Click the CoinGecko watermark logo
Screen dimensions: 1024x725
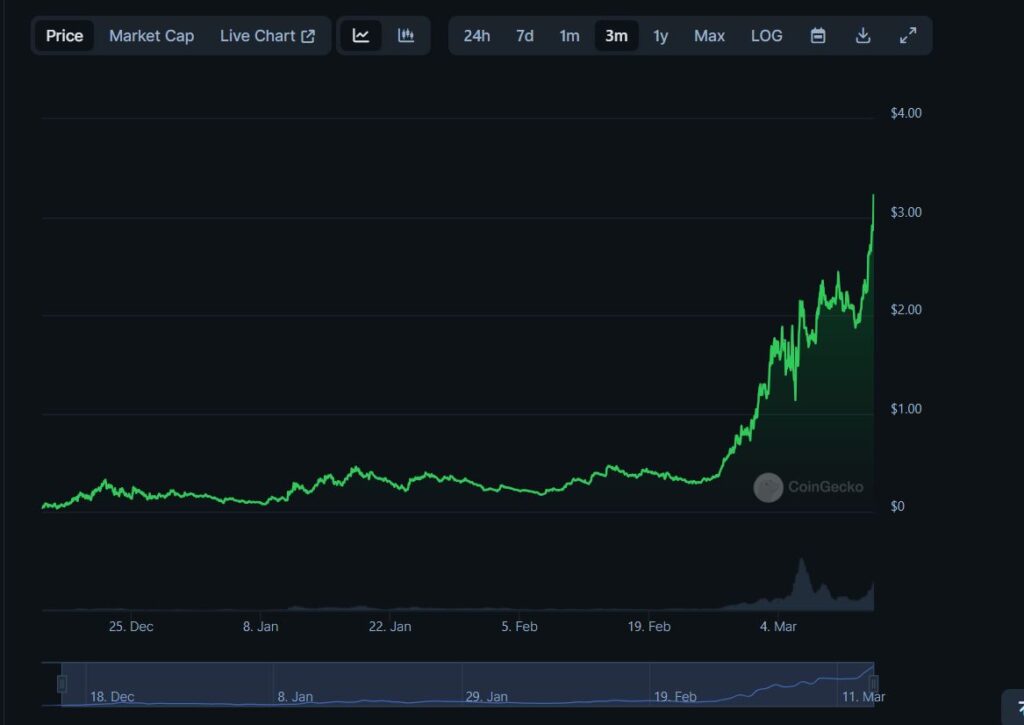click(x=768, y=487)
